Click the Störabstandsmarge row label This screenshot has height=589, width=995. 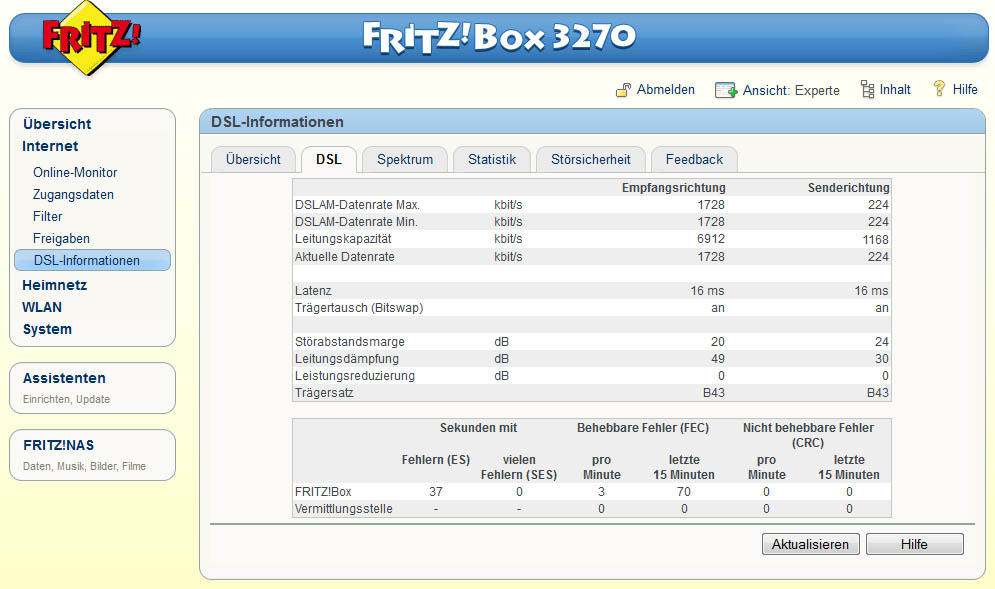point(350,341)
